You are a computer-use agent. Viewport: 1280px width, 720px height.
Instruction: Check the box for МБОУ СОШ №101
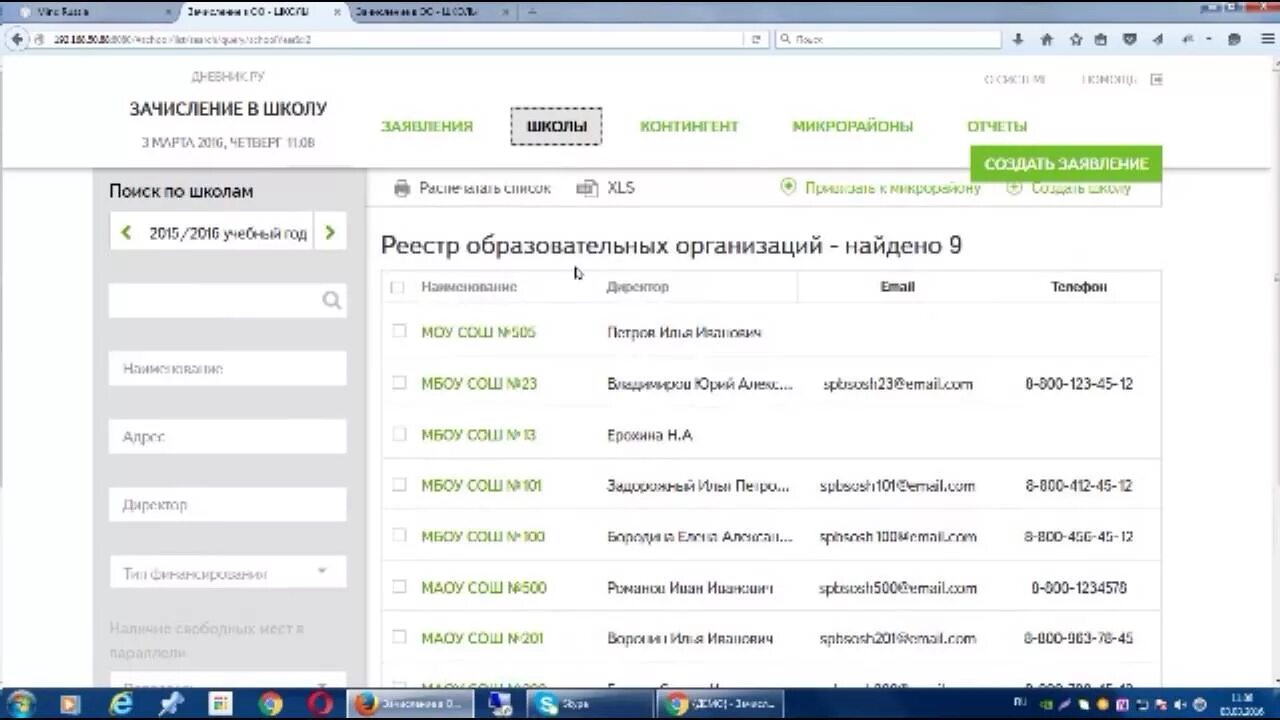point(399,485)
